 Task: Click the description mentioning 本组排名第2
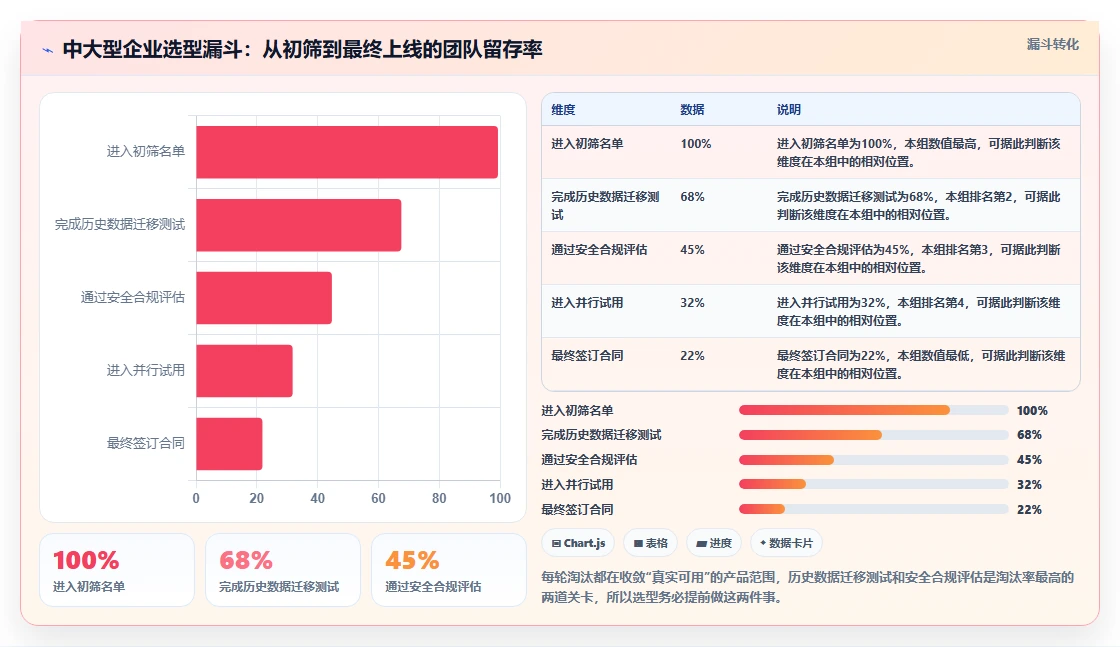pyautogui.click(x=919, y=206)
